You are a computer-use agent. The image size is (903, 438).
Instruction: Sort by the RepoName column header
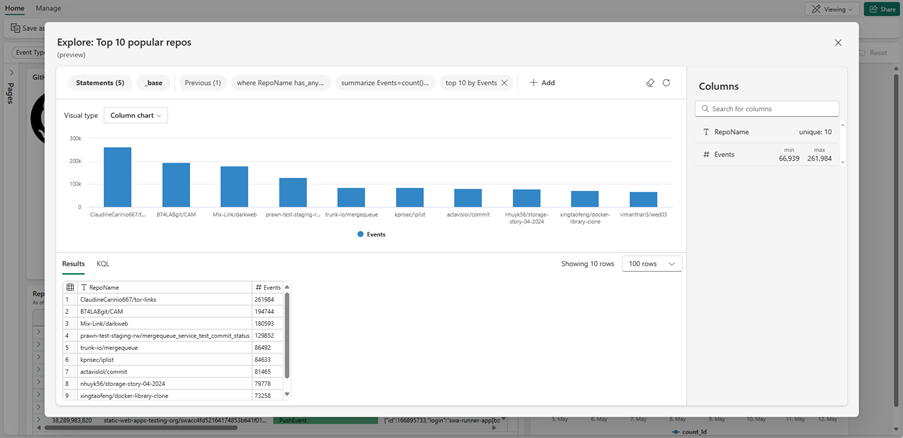[165, 287]
